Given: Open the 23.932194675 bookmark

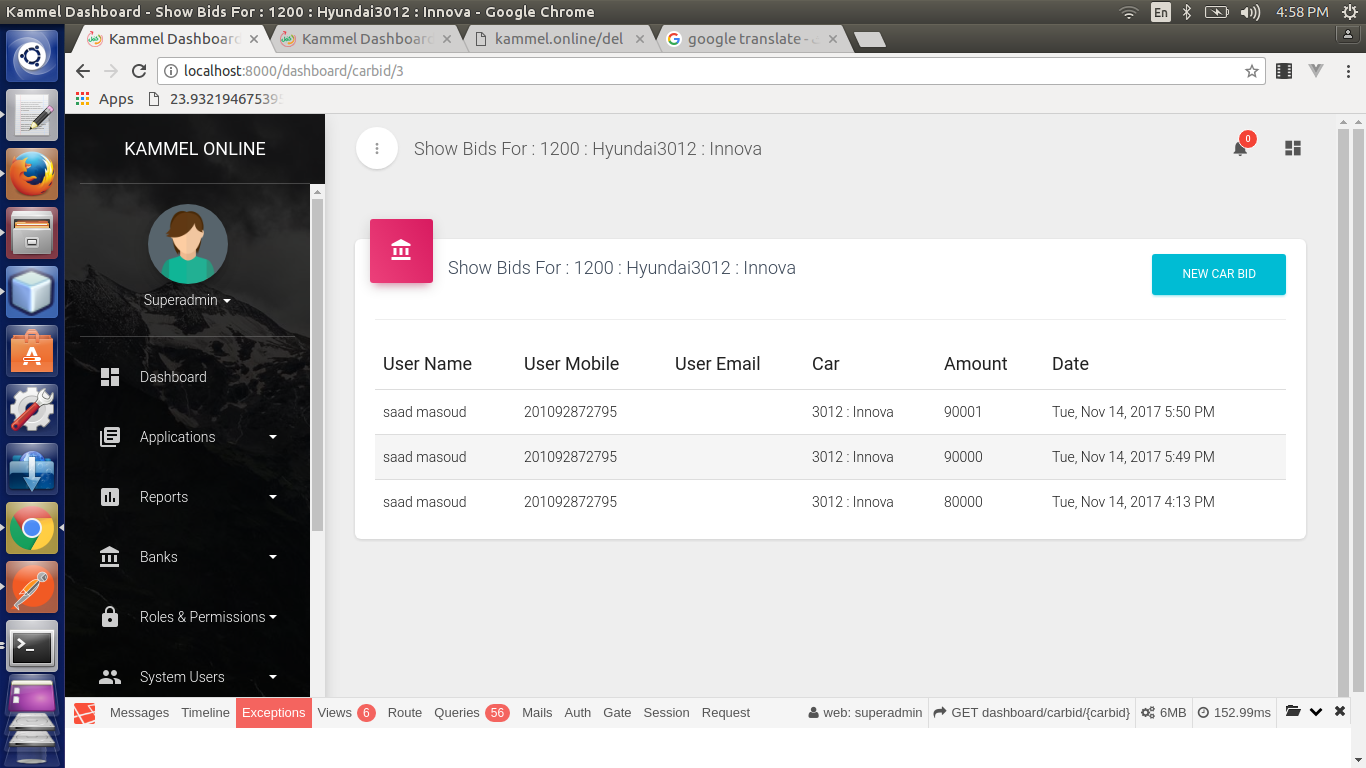Looking at the screenshot, I should pos(215,99).
